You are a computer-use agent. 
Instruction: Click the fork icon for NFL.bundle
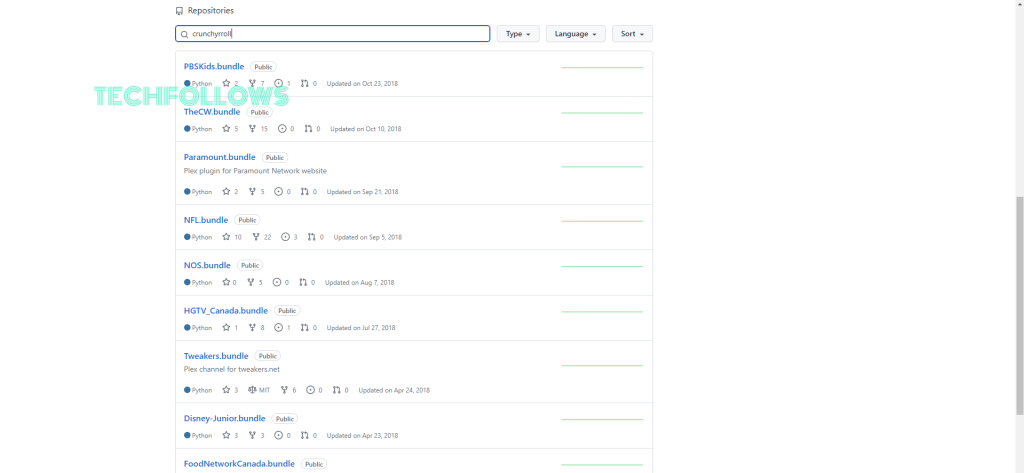255,237
